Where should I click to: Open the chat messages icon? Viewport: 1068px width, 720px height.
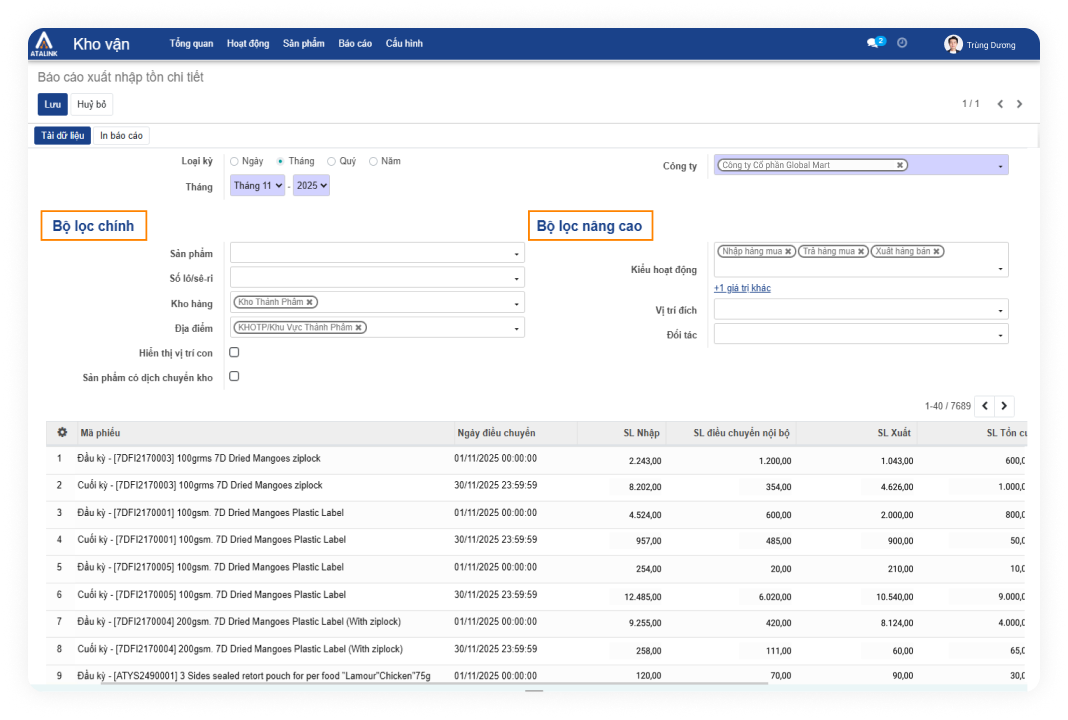click(874, 43)
